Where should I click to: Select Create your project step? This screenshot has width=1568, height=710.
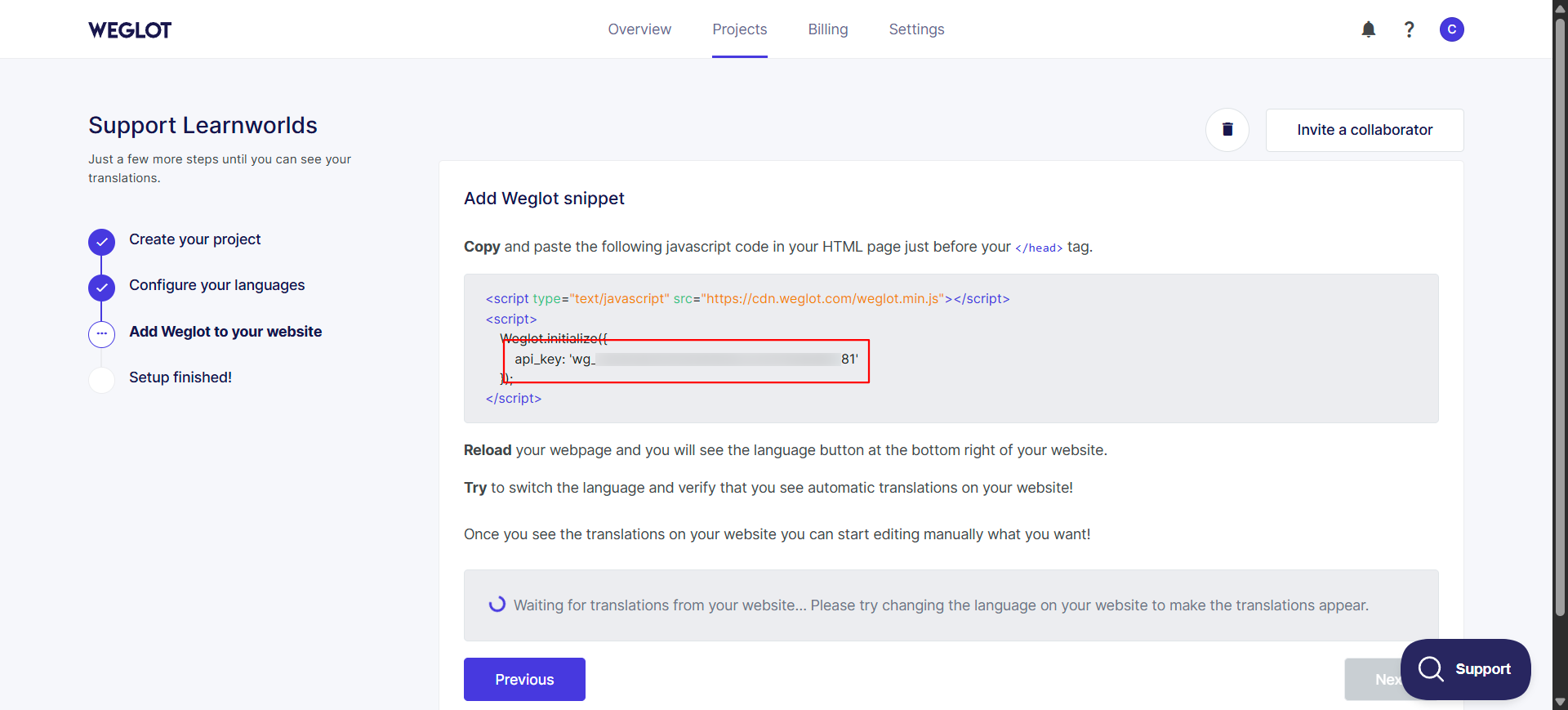(x=194, y=239)
